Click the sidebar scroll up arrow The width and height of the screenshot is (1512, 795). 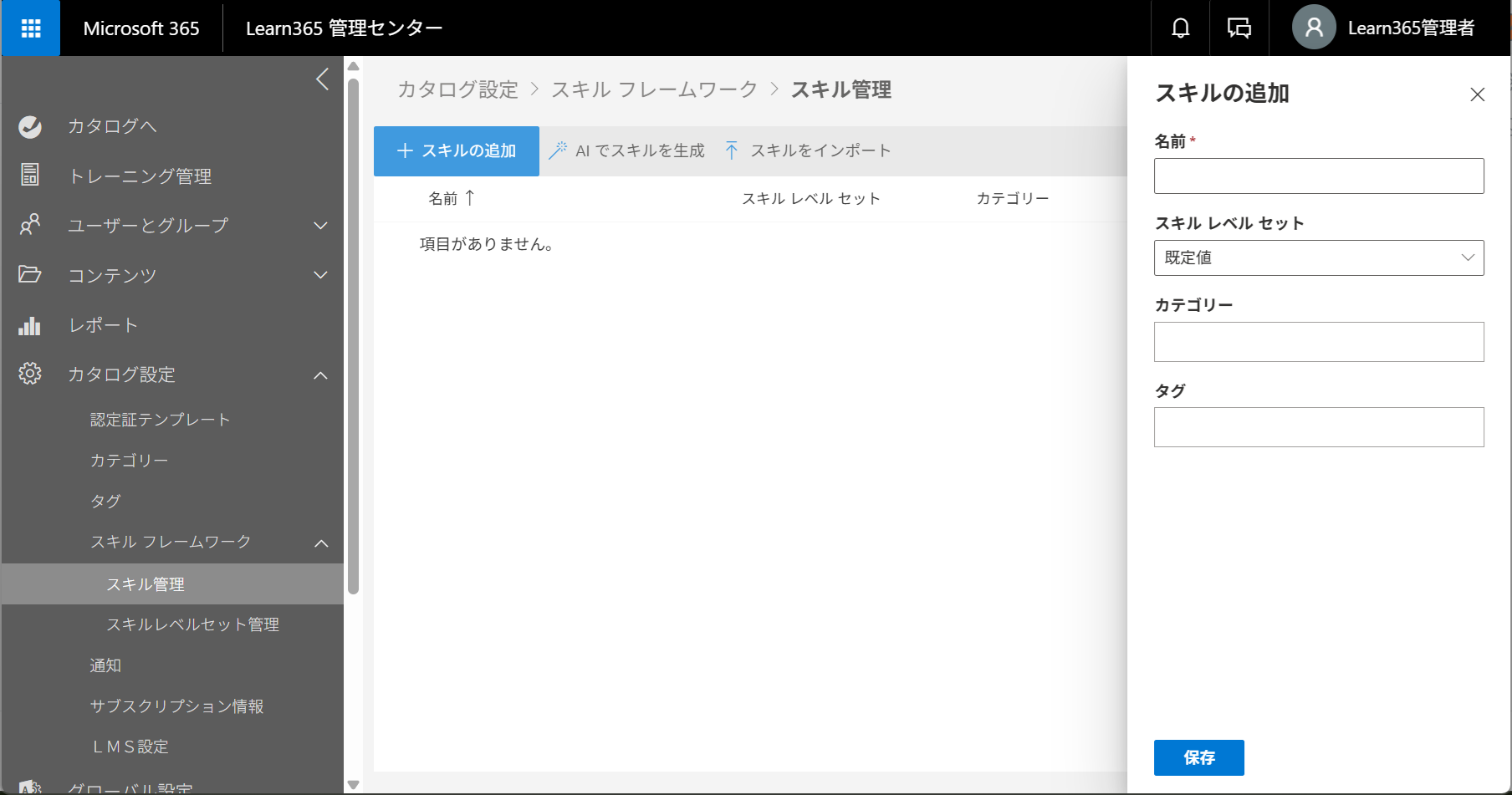(353, 66)
